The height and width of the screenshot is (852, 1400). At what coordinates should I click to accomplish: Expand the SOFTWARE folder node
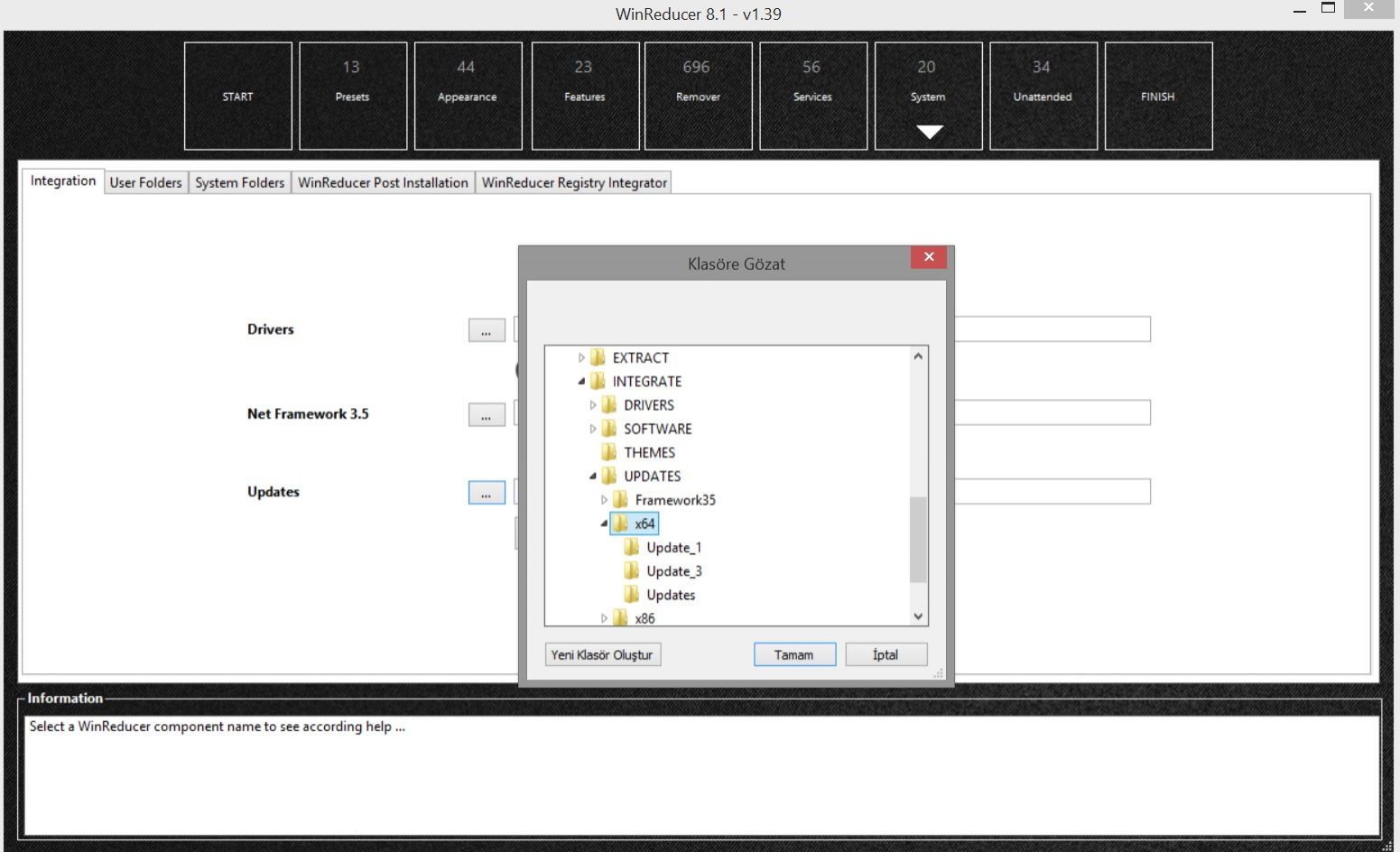pyautogui.click(x=593, y=429)
